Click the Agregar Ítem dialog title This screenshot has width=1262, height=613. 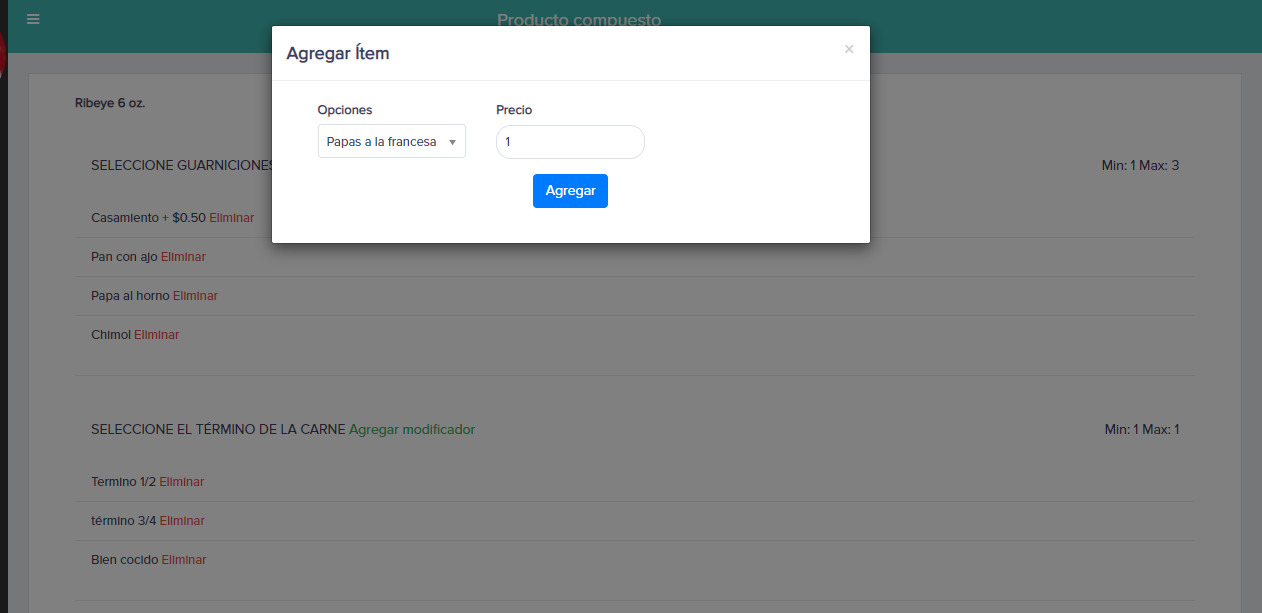338,54
